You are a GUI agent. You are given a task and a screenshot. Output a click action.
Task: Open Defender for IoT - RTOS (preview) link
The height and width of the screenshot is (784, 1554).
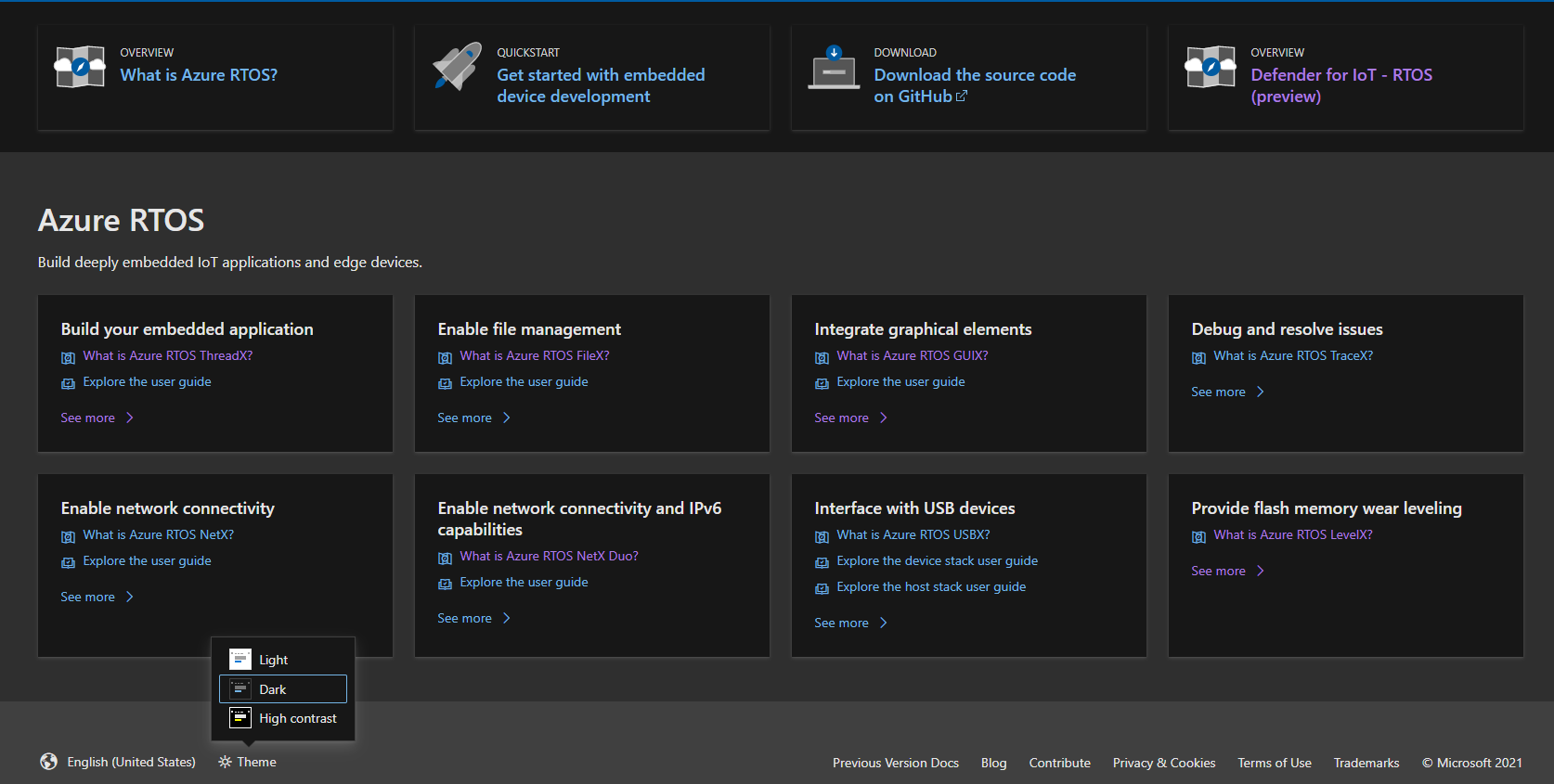click(x=1341, y=85)
